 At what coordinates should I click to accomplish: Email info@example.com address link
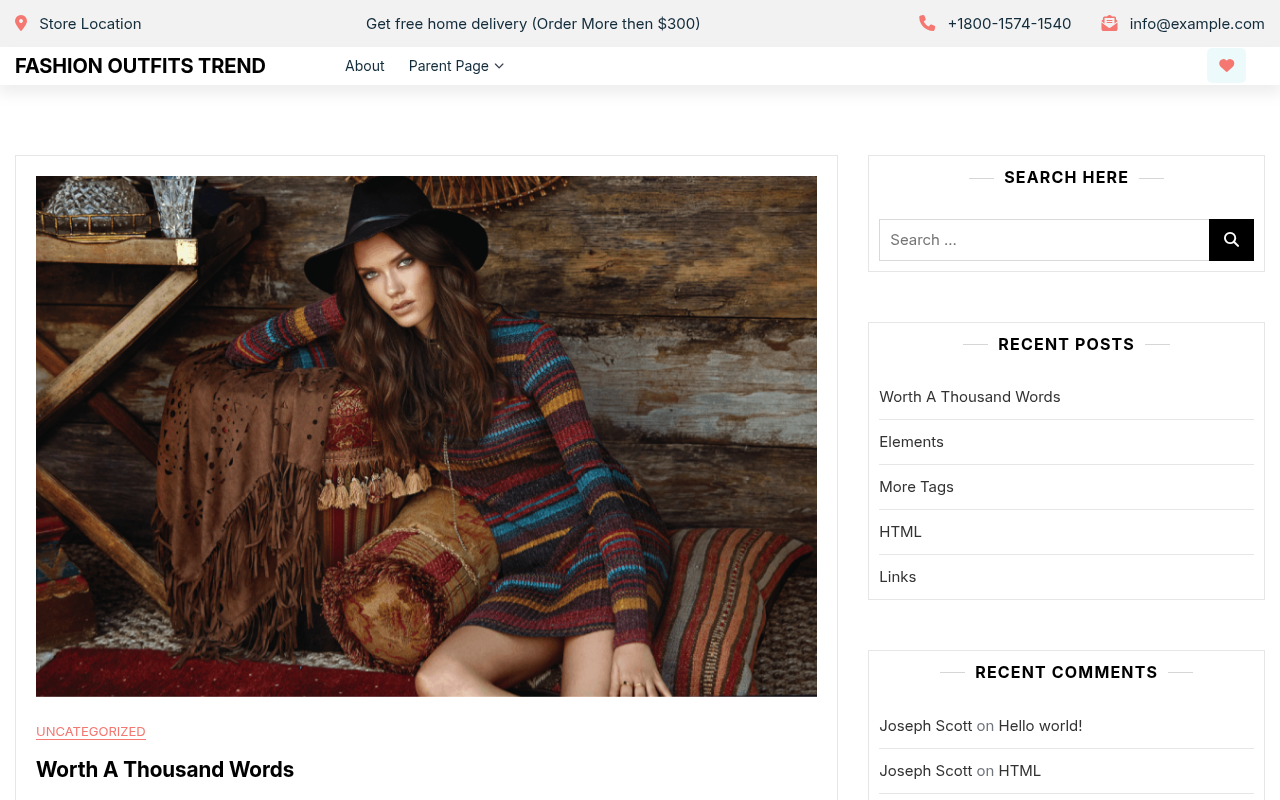pyautogui.click(x=1197, y=23)
